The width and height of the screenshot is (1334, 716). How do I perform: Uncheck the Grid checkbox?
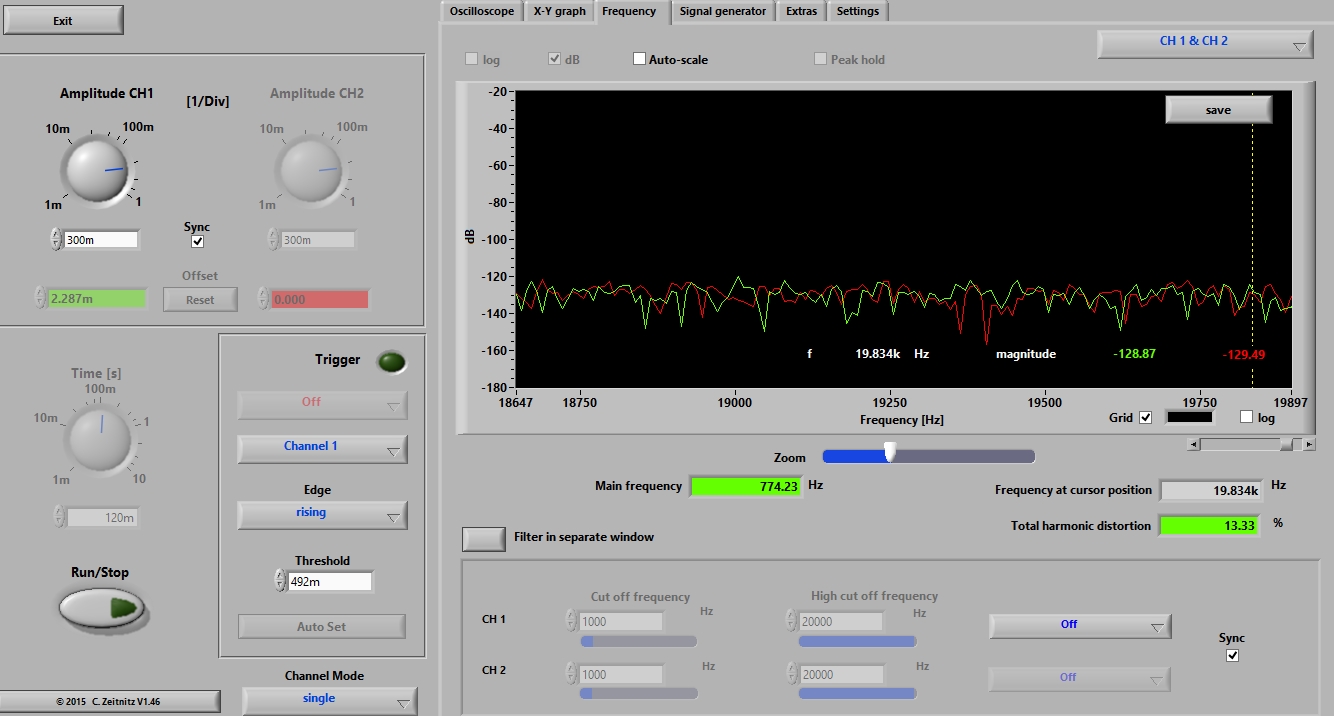coord(1145,418)
